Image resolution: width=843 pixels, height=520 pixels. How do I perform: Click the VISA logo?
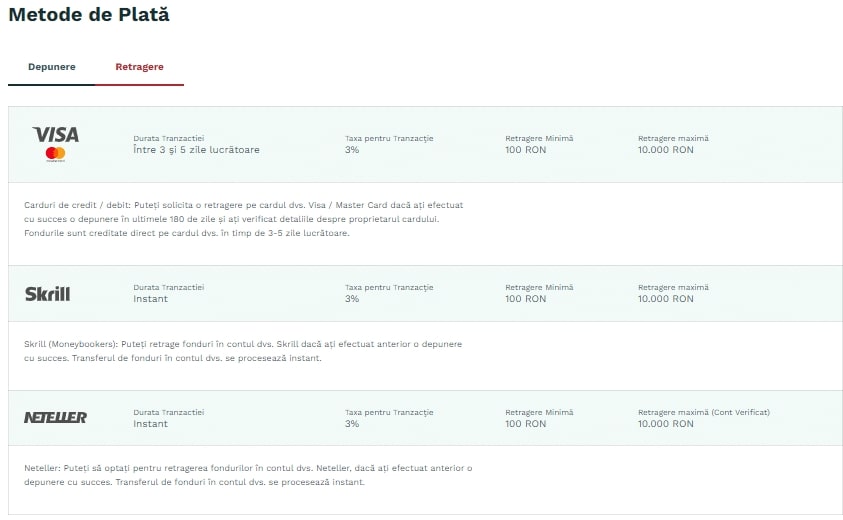pyautogui.click(x=55, y=134)
